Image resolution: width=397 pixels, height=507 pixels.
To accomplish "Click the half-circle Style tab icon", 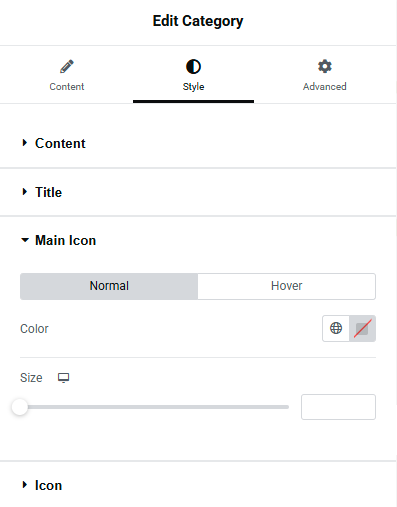I will pyautogui.click(x=193, y=66).
